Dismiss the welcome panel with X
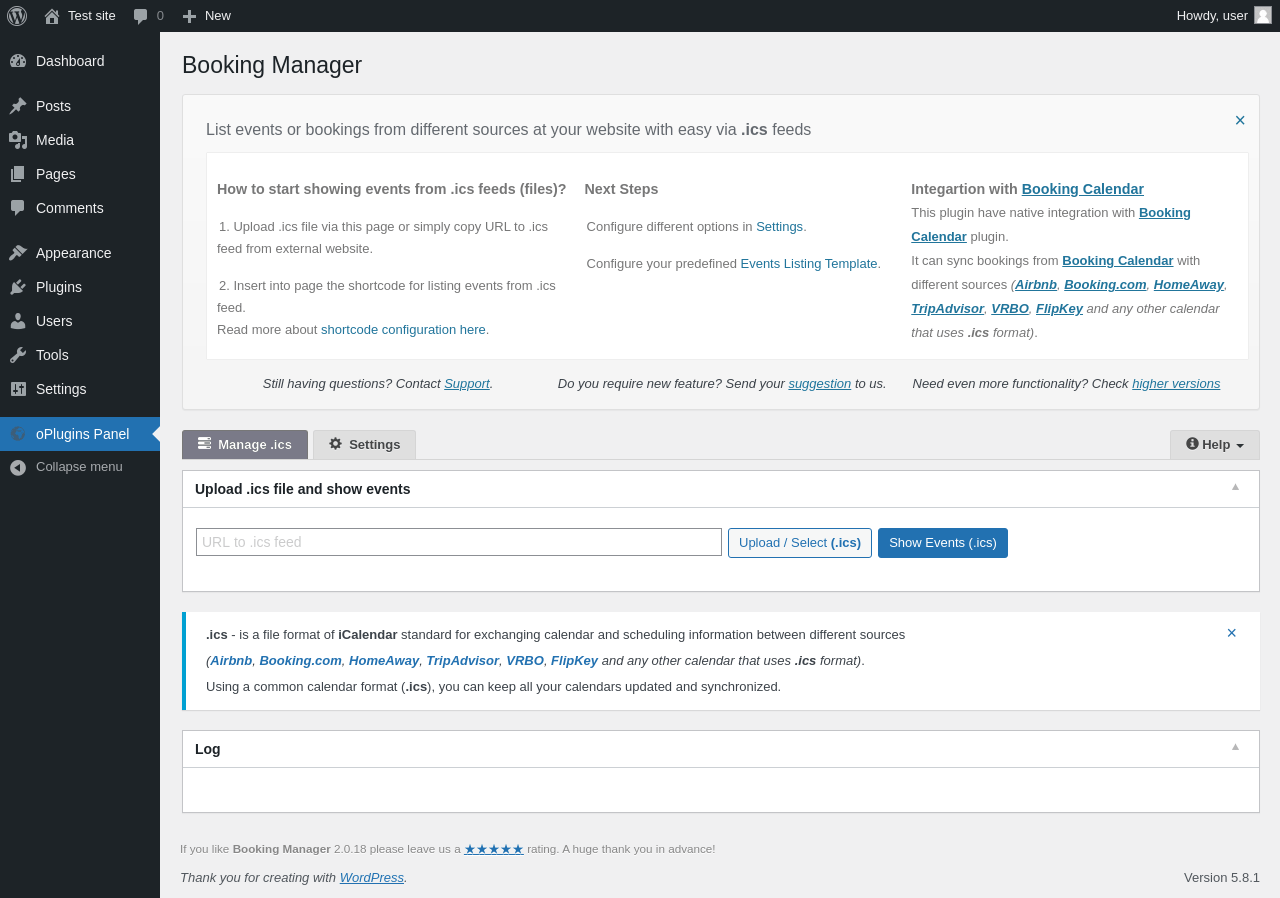This screenshot has width=1280, height=898. tap(1240, 121)
